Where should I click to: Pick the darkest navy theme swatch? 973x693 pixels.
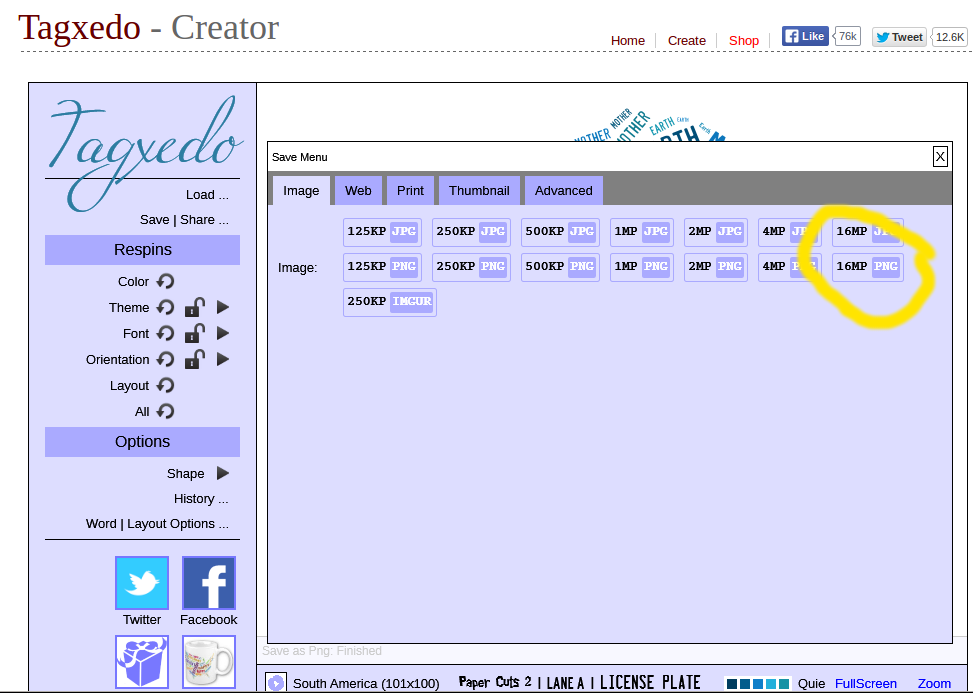(x=732, y=684)
